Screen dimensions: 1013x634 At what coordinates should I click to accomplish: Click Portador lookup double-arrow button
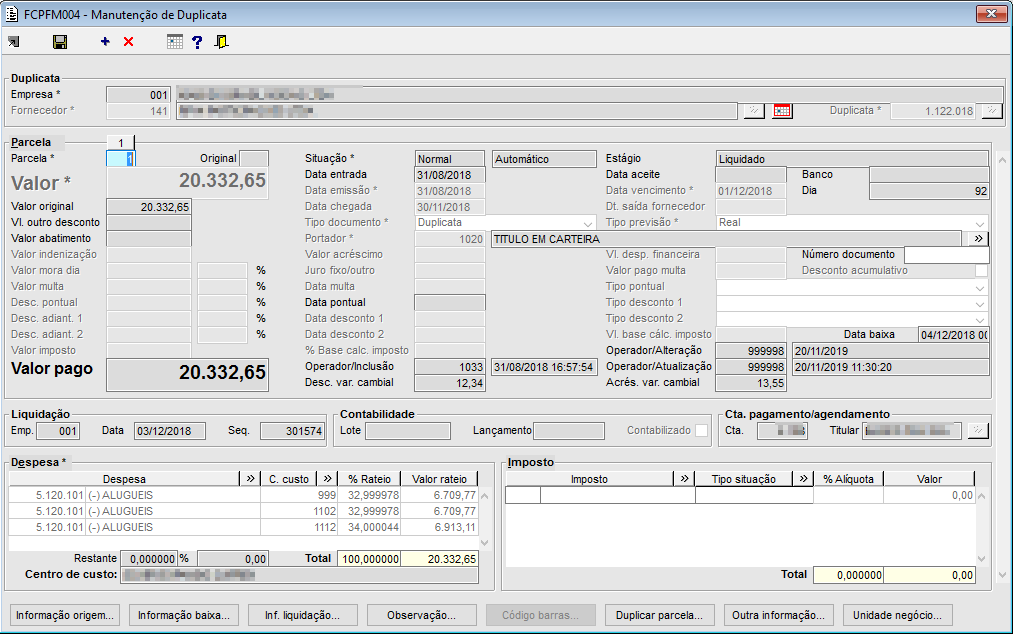tap(976, 239)
